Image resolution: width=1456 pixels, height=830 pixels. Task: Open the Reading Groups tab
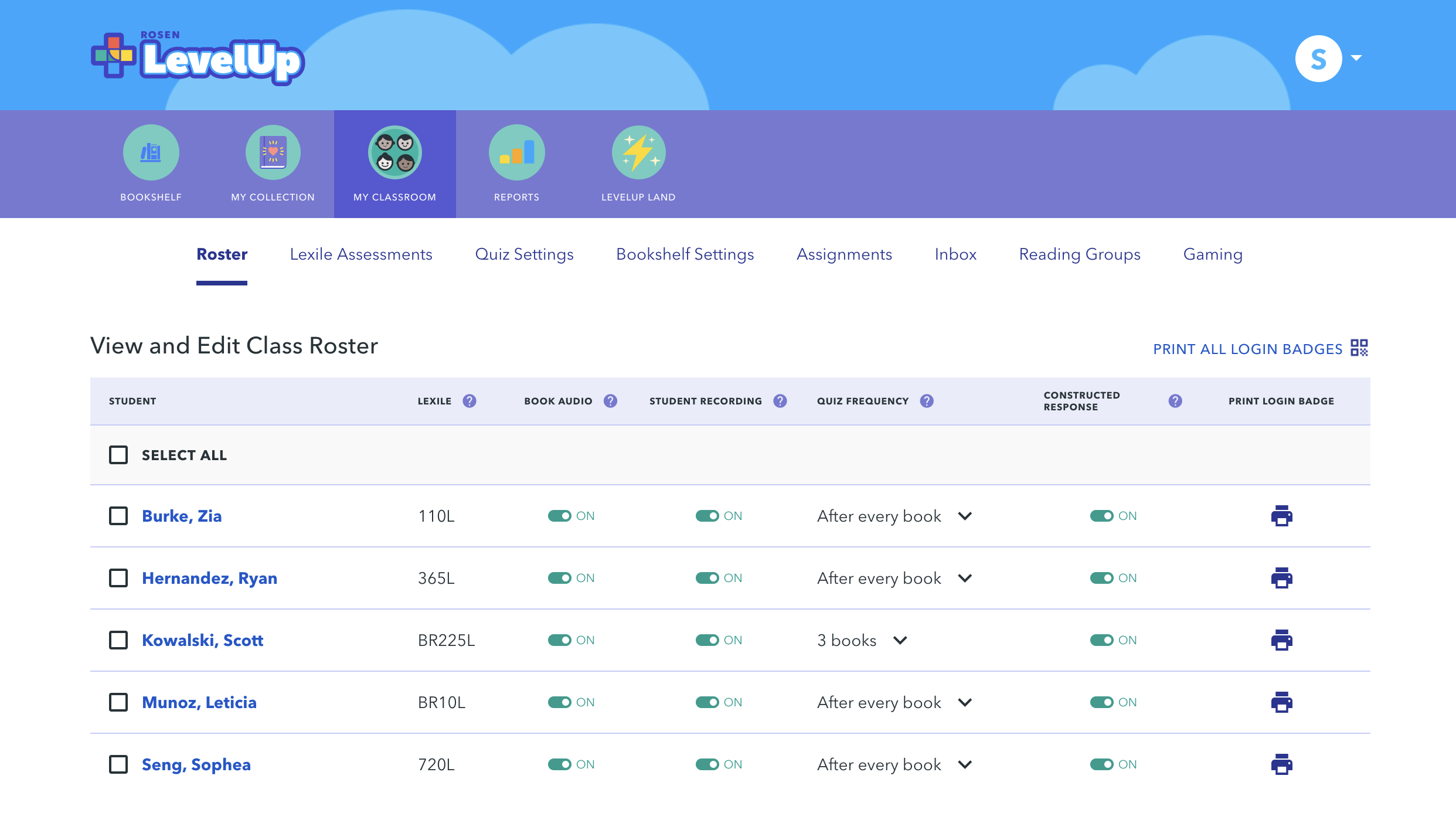coord(1079,254)
